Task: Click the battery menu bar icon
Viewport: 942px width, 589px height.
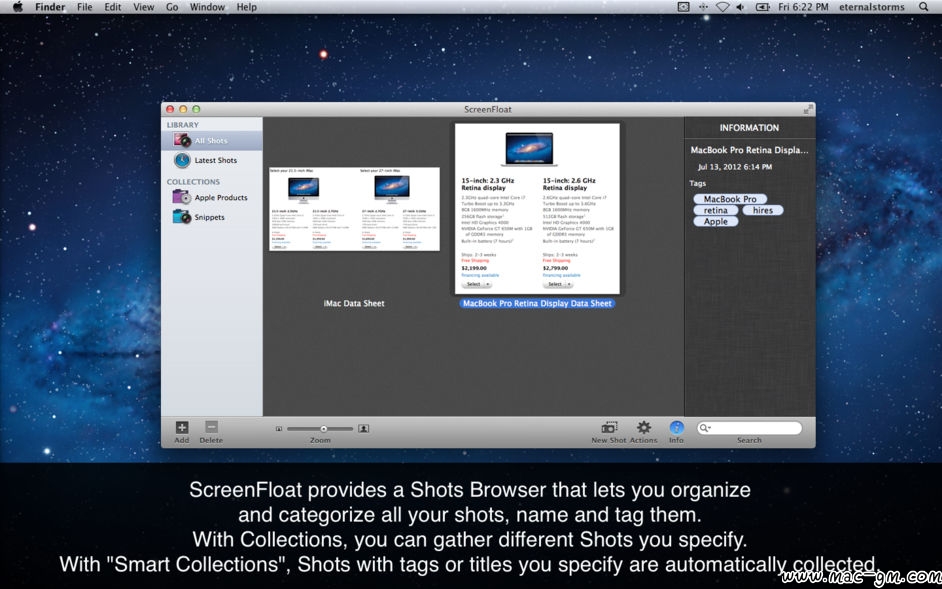Action: pos(762,7)
